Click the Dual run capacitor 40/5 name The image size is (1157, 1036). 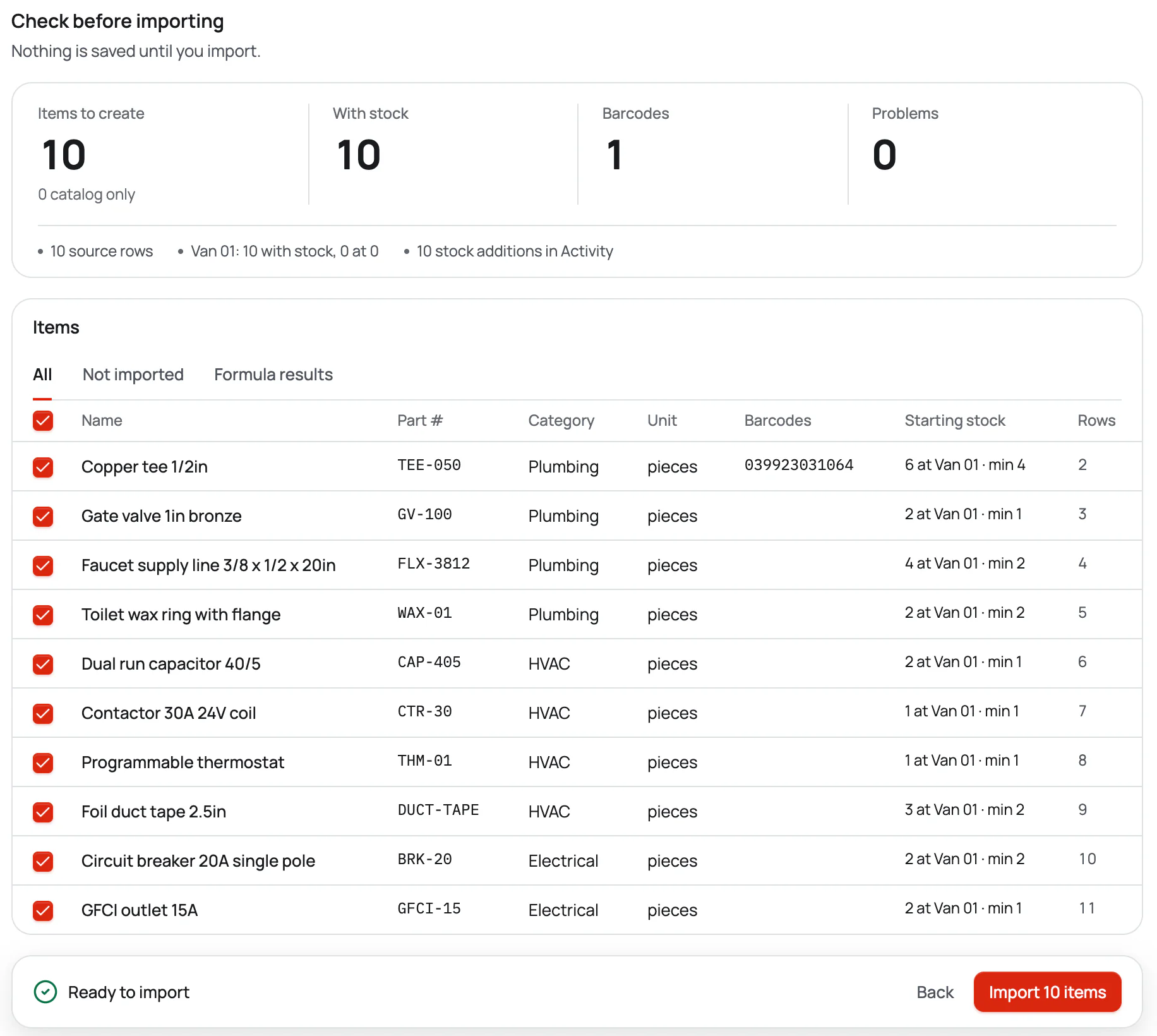[171, 664]
